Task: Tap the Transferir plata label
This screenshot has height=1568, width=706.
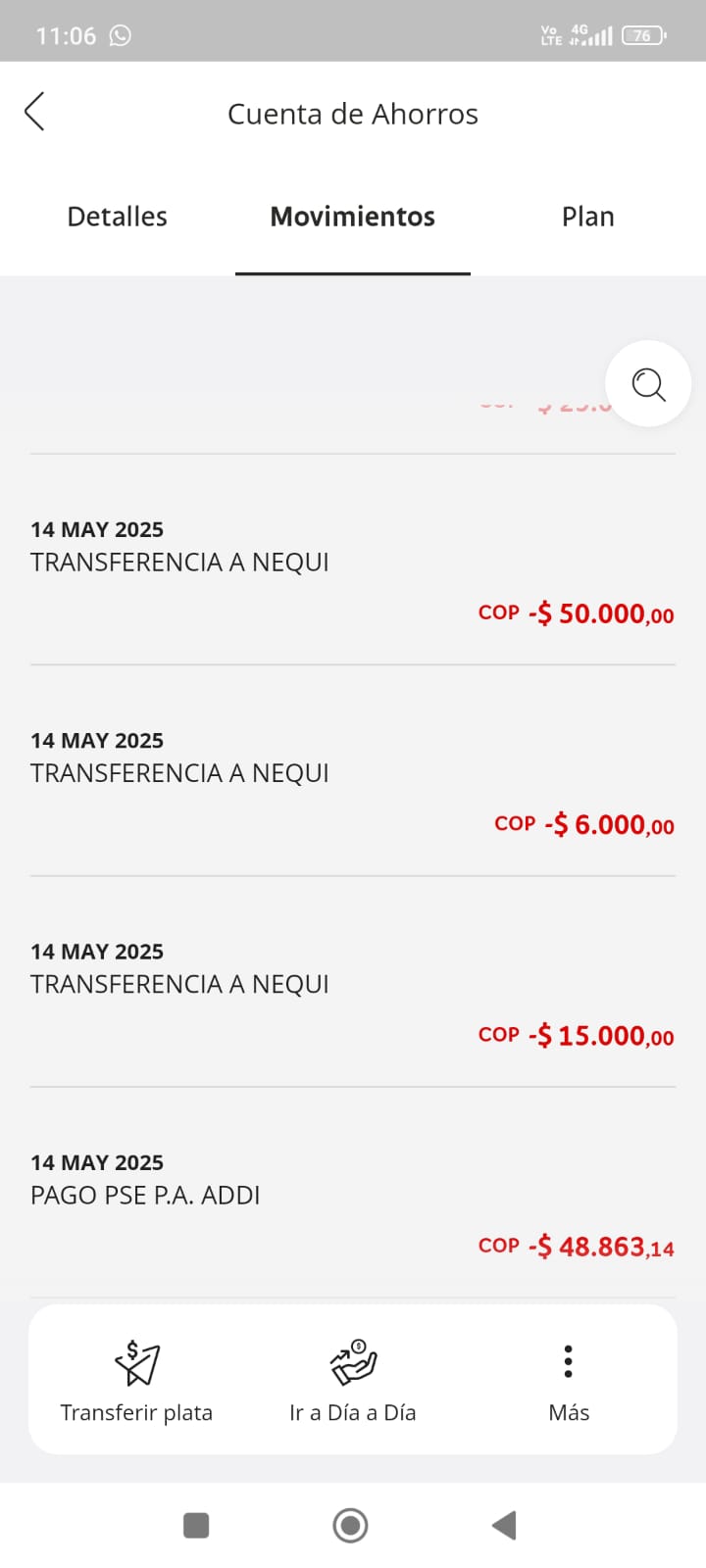Action: pos(136,1412)
